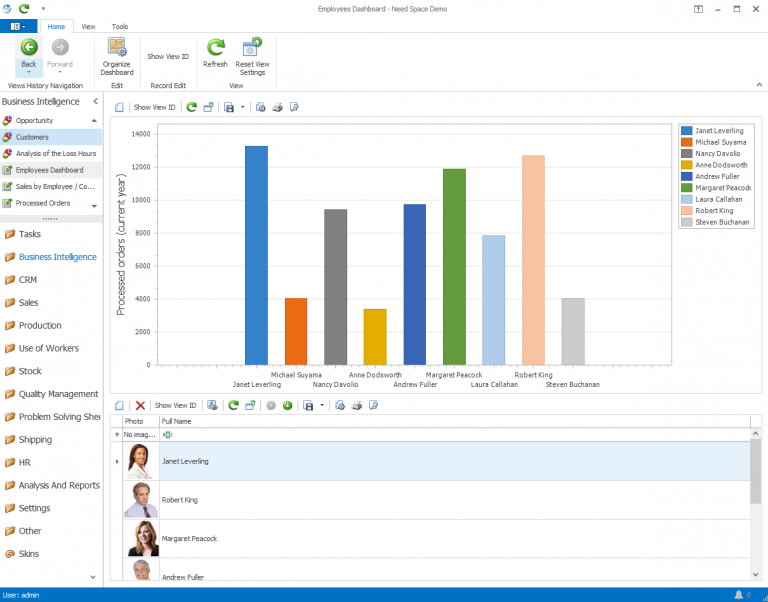
Task: Click the save disk icon in grid toolbar
Action: coord(308,405)
